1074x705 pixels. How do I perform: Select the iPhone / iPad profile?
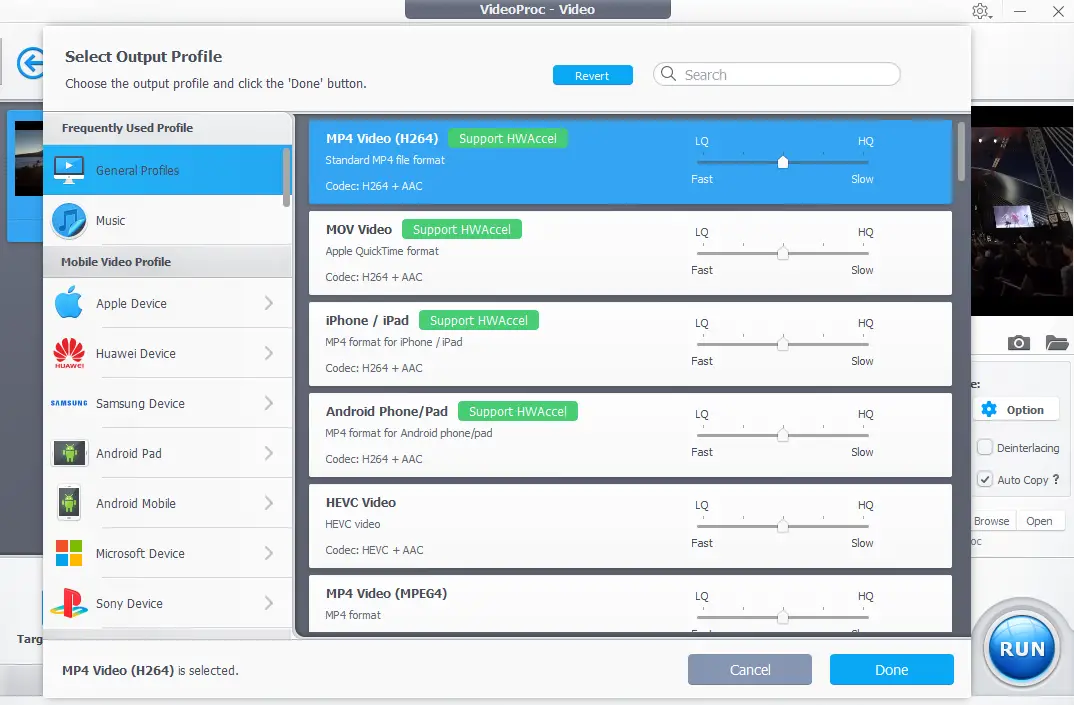pyautogui.click(x=630, y=344)
